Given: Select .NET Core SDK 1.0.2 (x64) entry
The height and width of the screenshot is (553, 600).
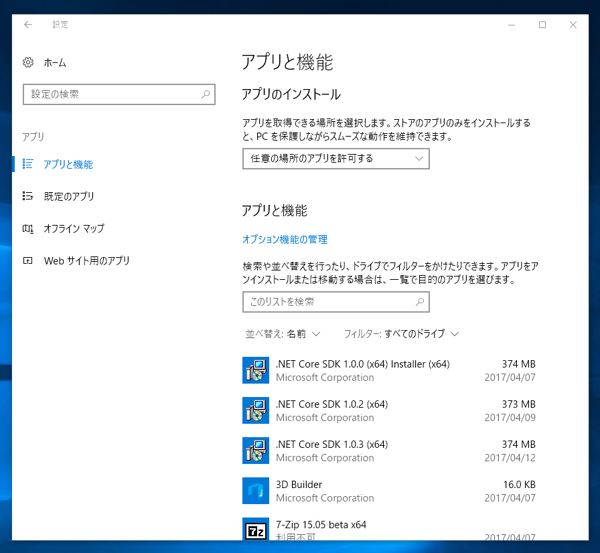Looking at the screenshot, I should click(x=389, y=410).
